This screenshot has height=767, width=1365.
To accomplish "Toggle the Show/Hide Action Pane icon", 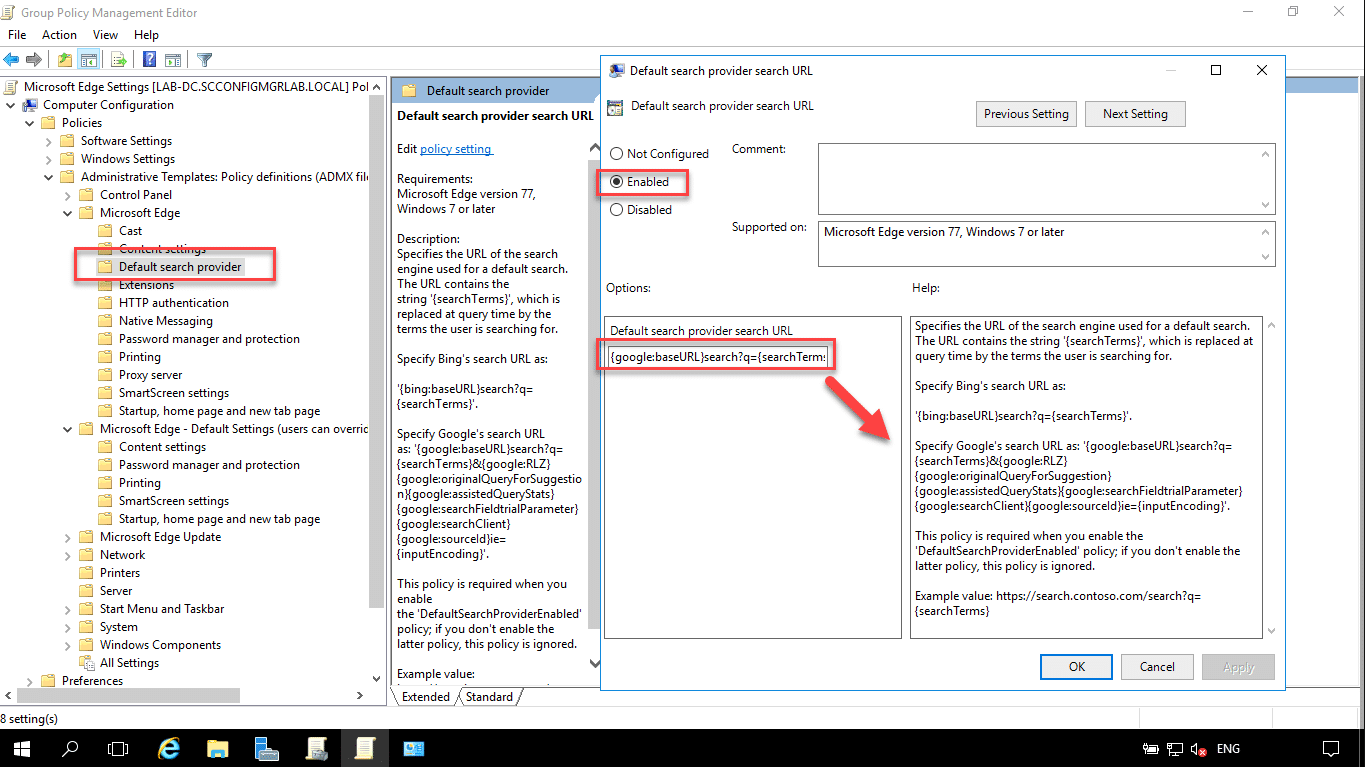I will point(172,59).
